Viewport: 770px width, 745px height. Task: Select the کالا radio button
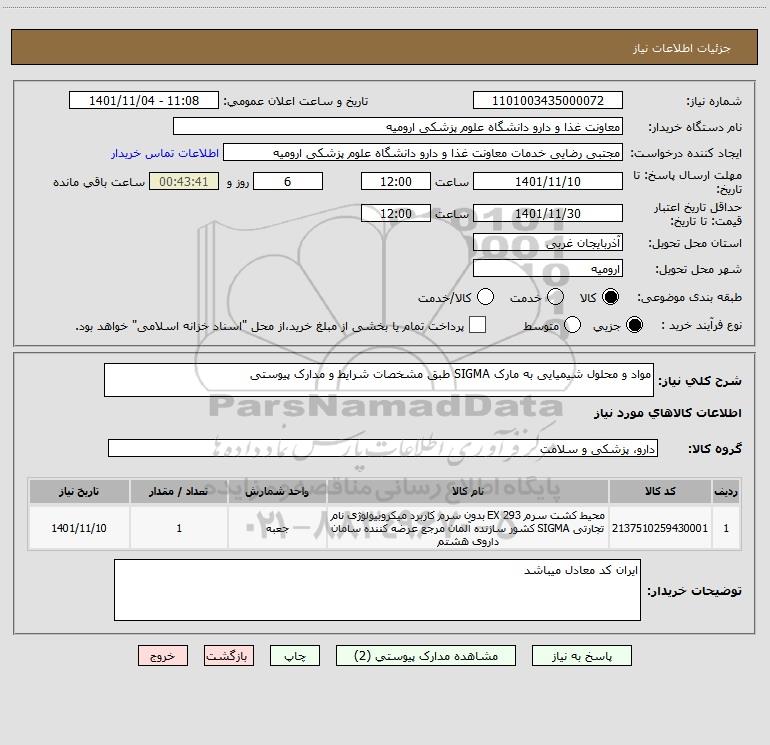(609, 298)
